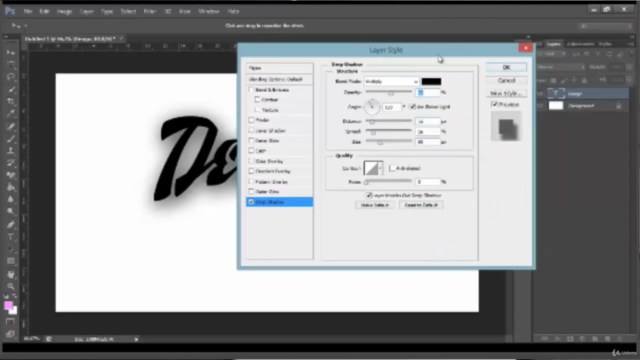
Task: Open the Filter menu
Action: 150,11
